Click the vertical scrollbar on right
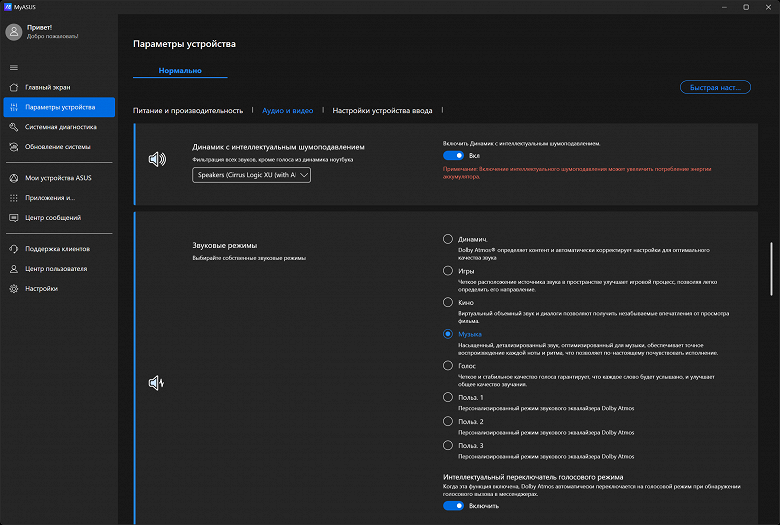The image size is (780, 525). pos(771,267)
